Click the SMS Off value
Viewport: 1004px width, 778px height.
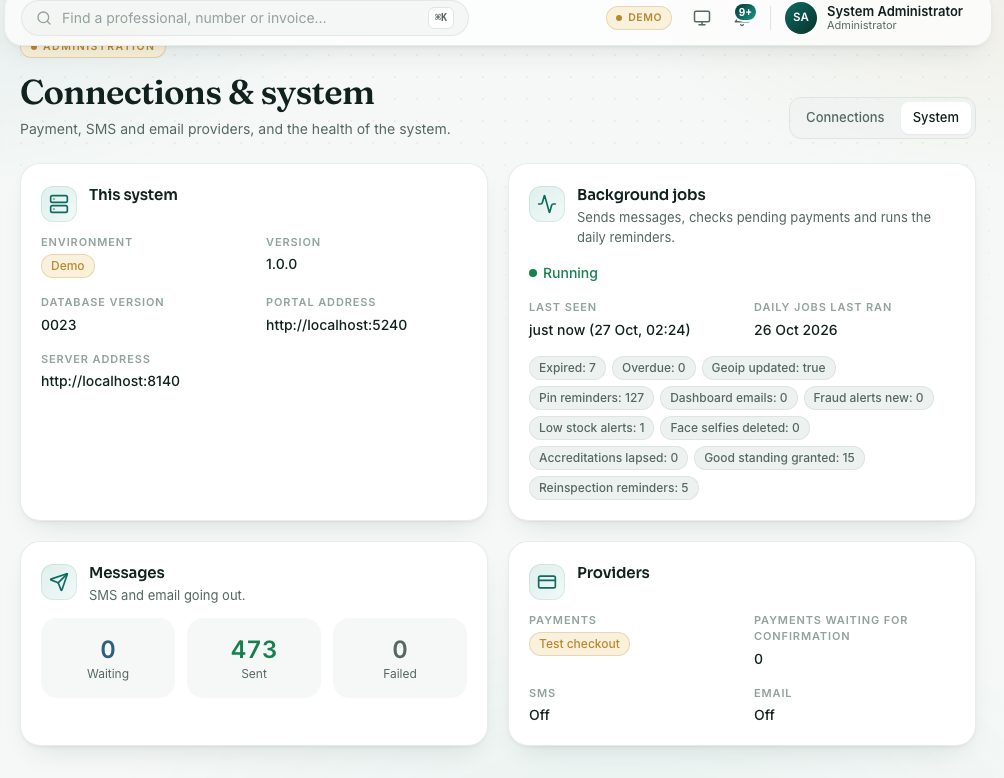(539, 715)
